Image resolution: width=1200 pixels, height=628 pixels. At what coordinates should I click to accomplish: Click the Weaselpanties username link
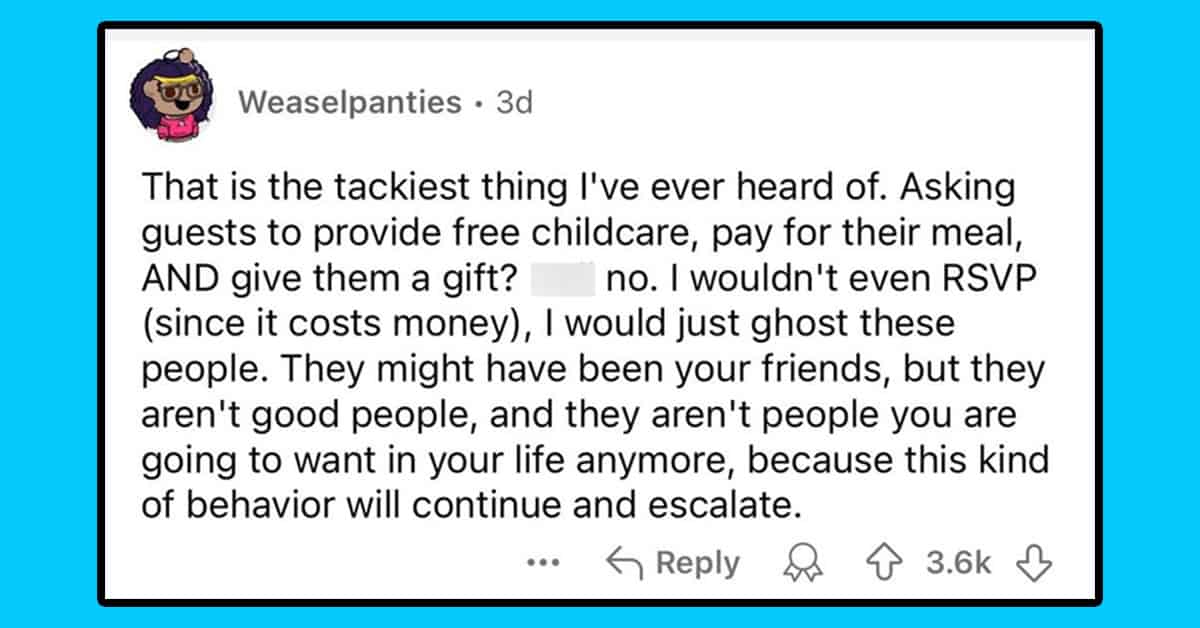coord(351,102)
